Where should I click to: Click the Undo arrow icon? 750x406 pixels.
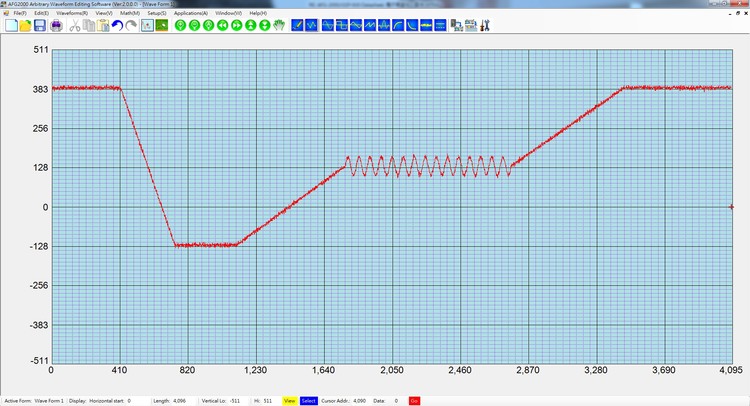point(117,25)
